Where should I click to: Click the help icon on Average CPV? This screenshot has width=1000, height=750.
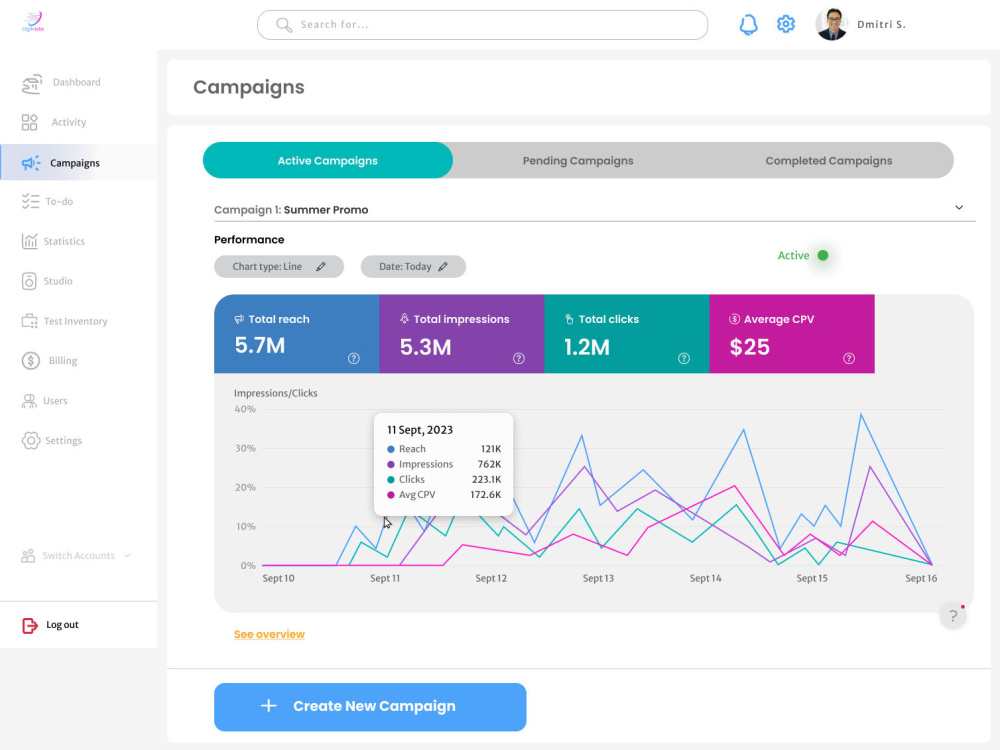pos(849,358)
